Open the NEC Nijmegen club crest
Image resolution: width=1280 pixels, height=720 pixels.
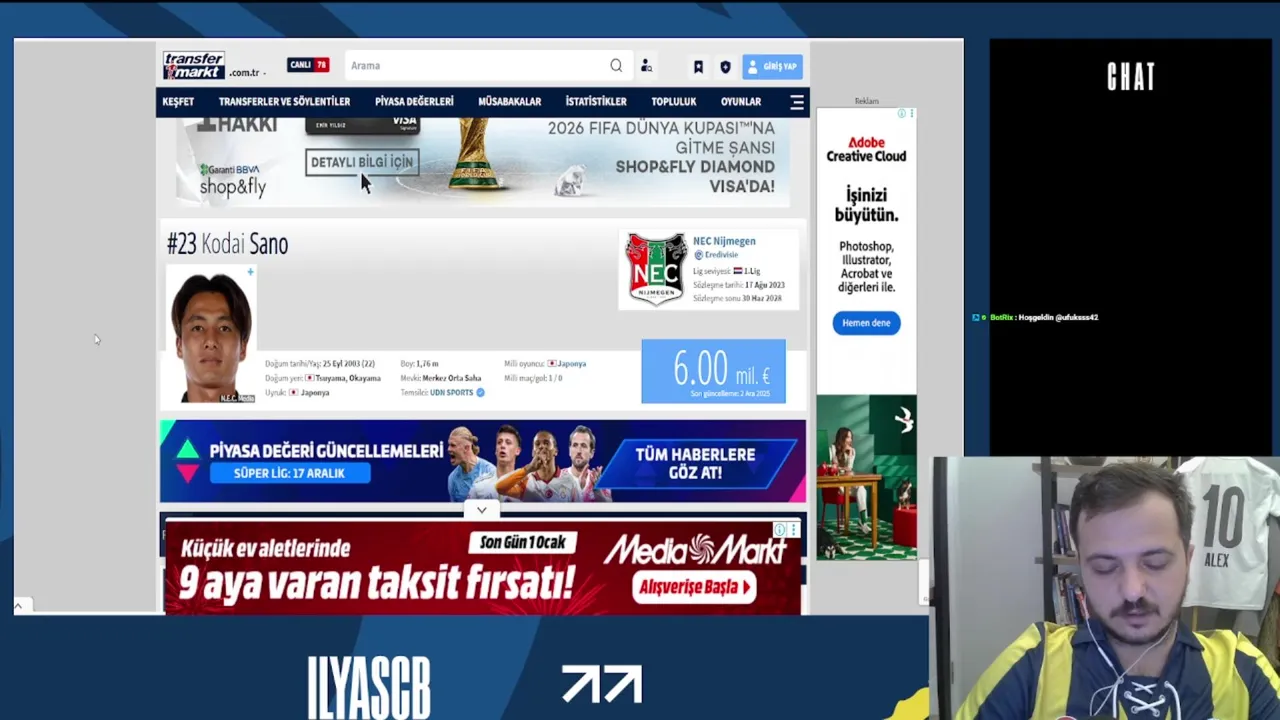click(x=656, y=268)
